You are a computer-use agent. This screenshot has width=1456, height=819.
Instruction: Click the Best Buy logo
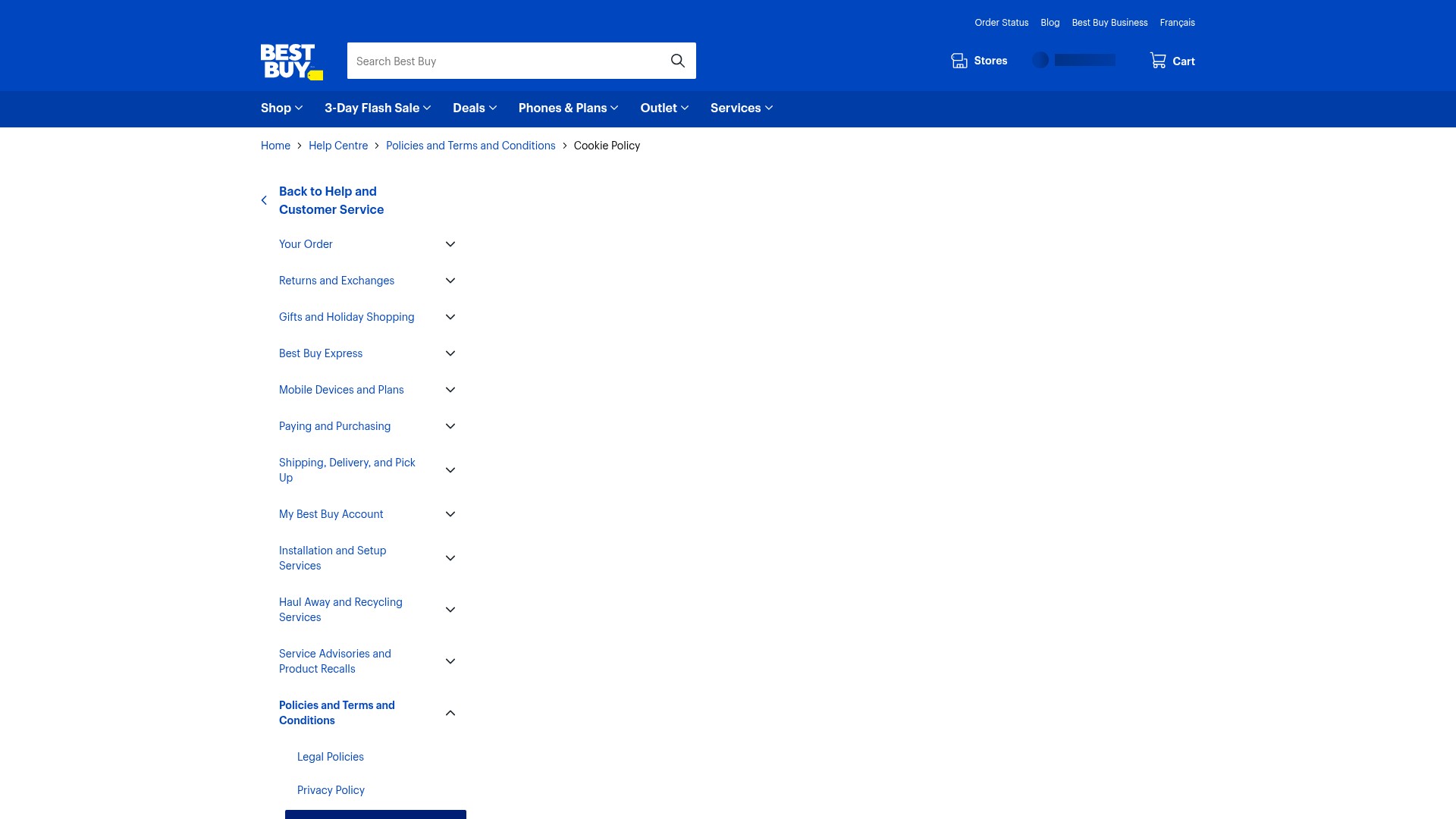click(292, 61)
